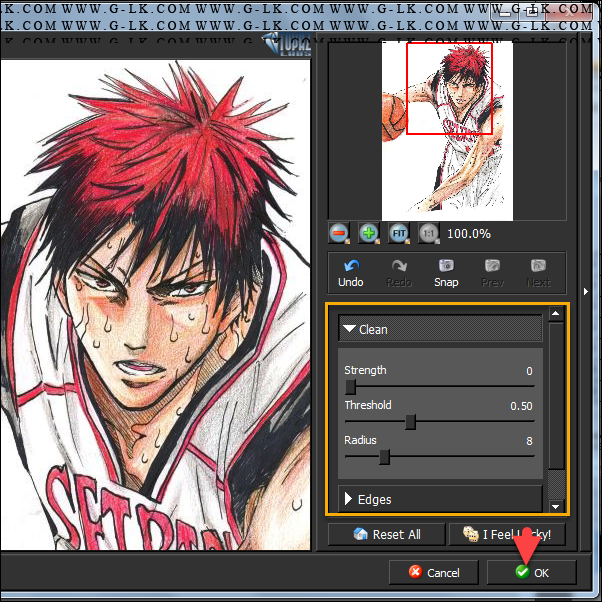This screenshot has height=602, width=602.
Task: Click the settings panel scroll down arrow
Action: click(556, 506)
